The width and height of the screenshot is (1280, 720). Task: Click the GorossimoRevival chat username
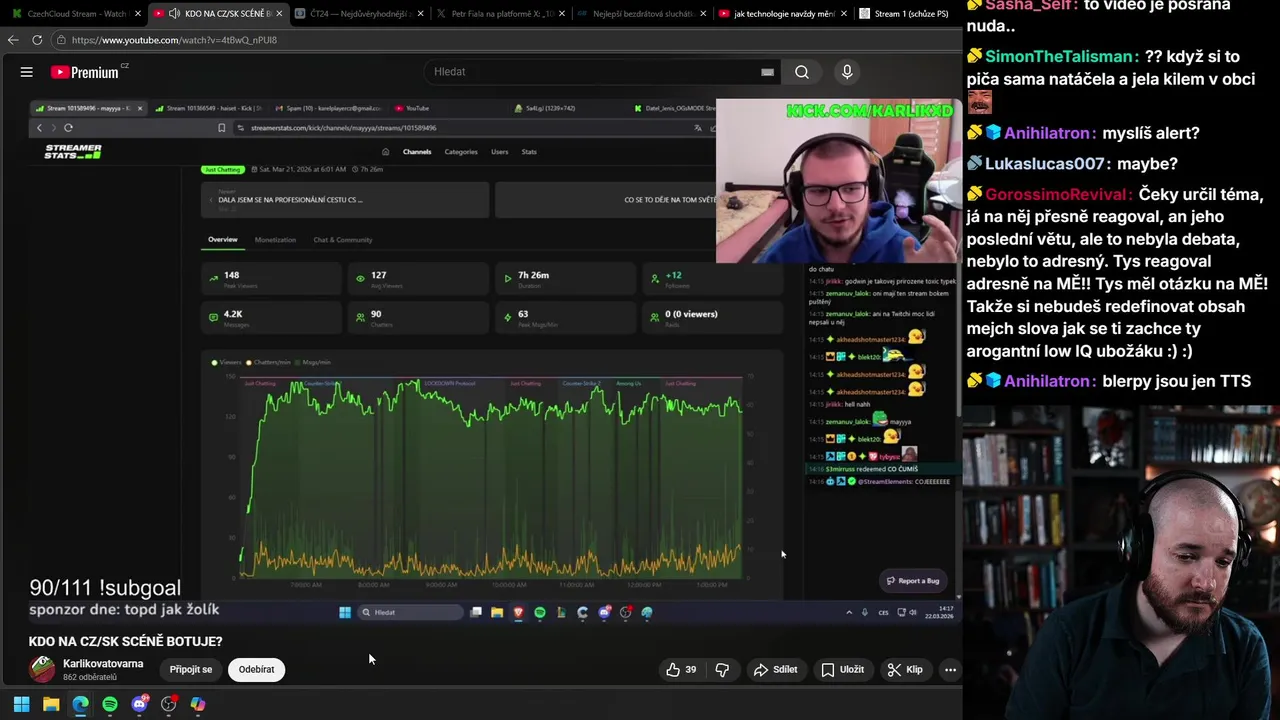tap(1058, 195)
